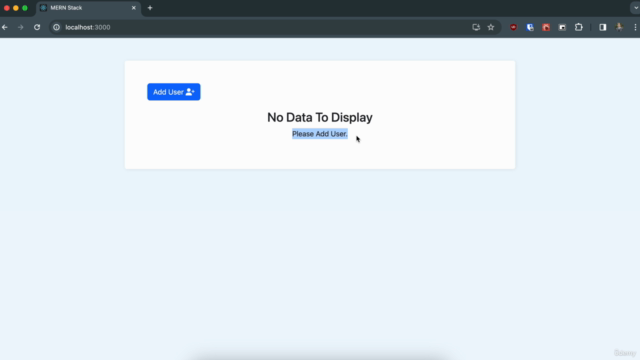Close the MERN Stack tab
Viewport: 640px width, 360px height.
click(x=133, y=8)
